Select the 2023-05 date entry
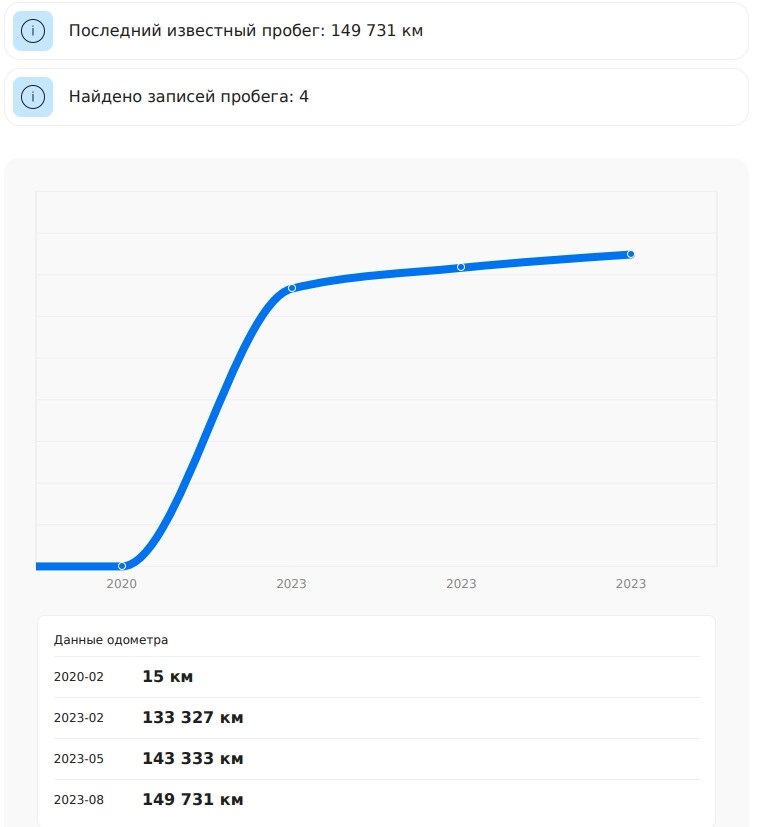 tap(79, 759)
